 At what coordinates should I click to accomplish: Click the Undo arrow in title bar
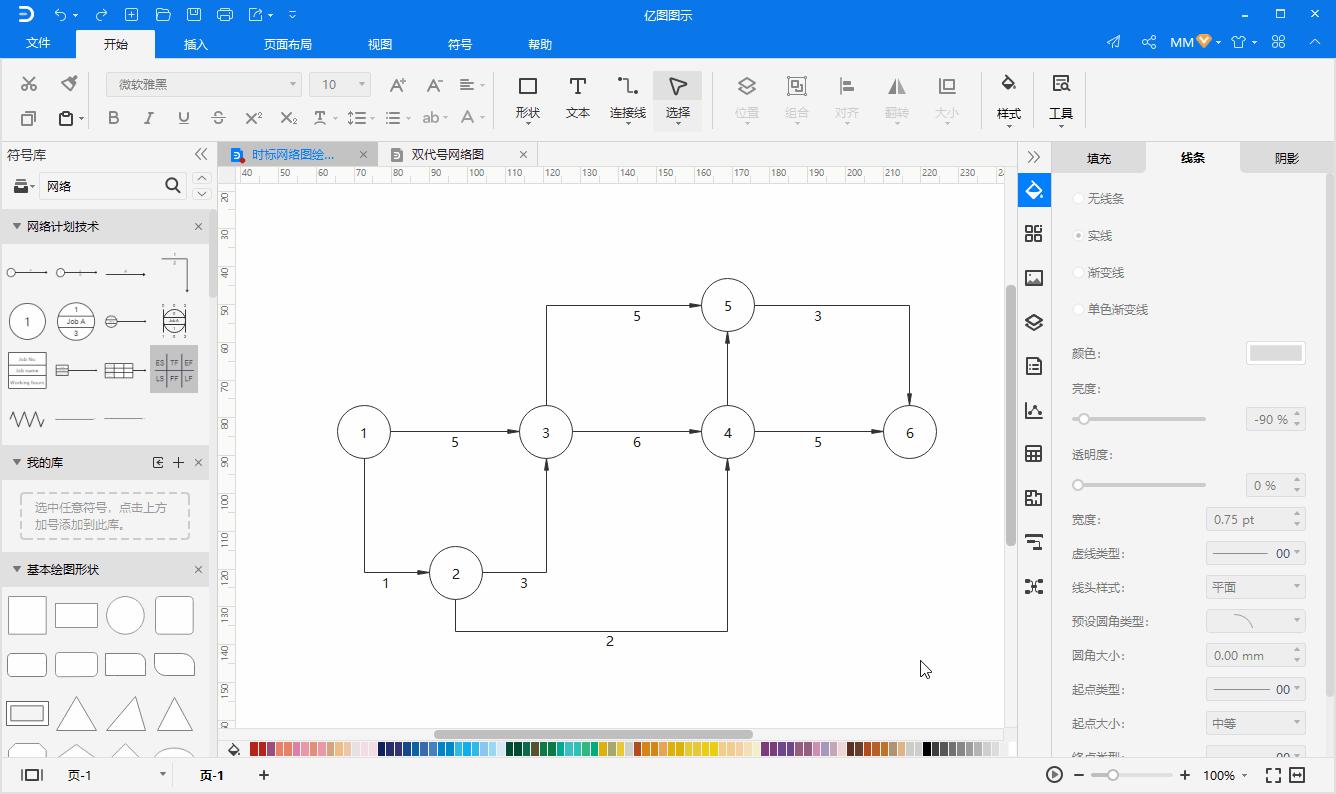pyautogui.click(x=61, y=15)
